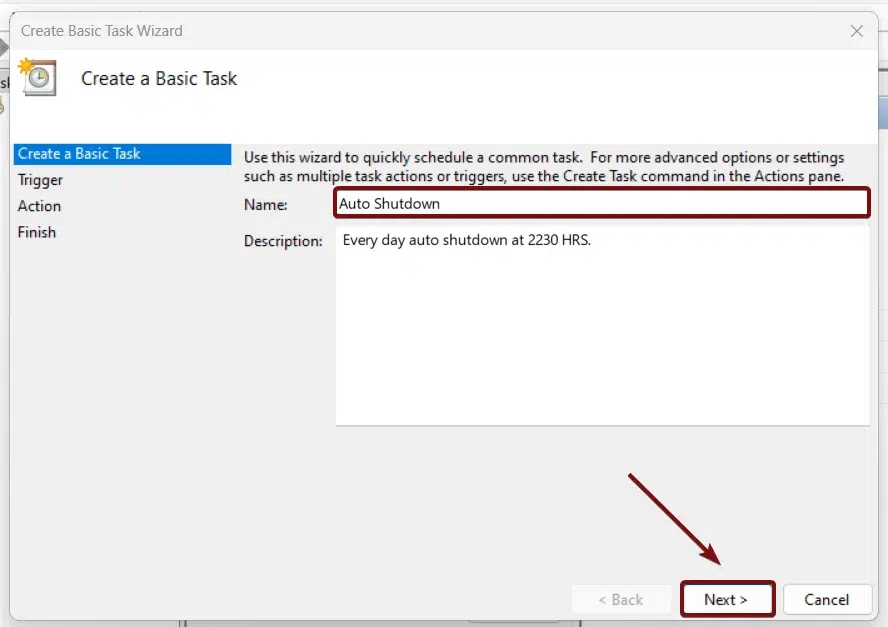Click the Name field containing Auto Shutdown
Viewport: 888px width, 627px height.
click(602, 203)
